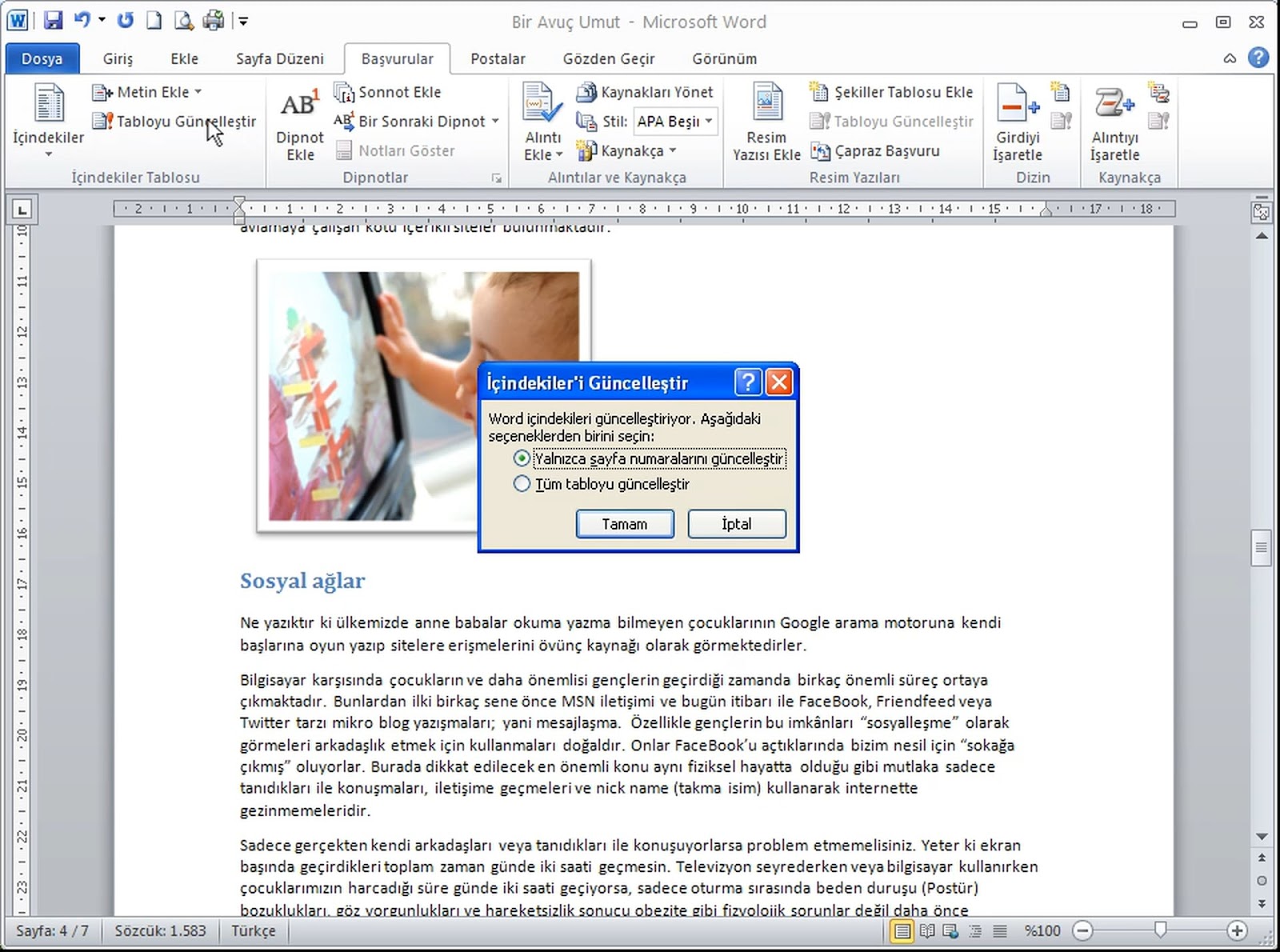Image resolution: width=1280 pixels, height=952 pixels.
Task: Cancel the update with İptal
Action: 735,524
